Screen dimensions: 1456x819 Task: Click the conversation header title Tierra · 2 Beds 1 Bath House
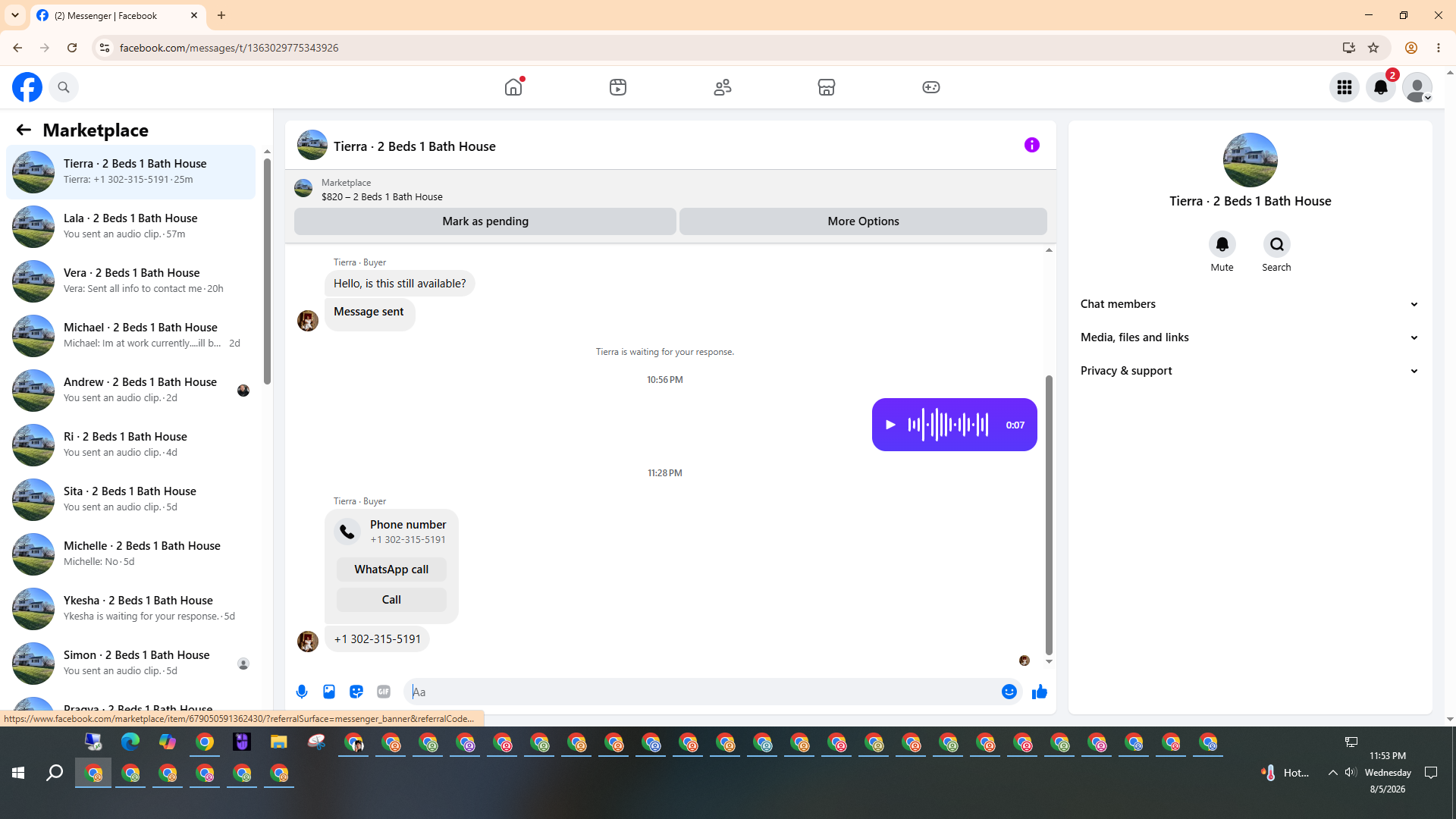click(x=415, y=146)
